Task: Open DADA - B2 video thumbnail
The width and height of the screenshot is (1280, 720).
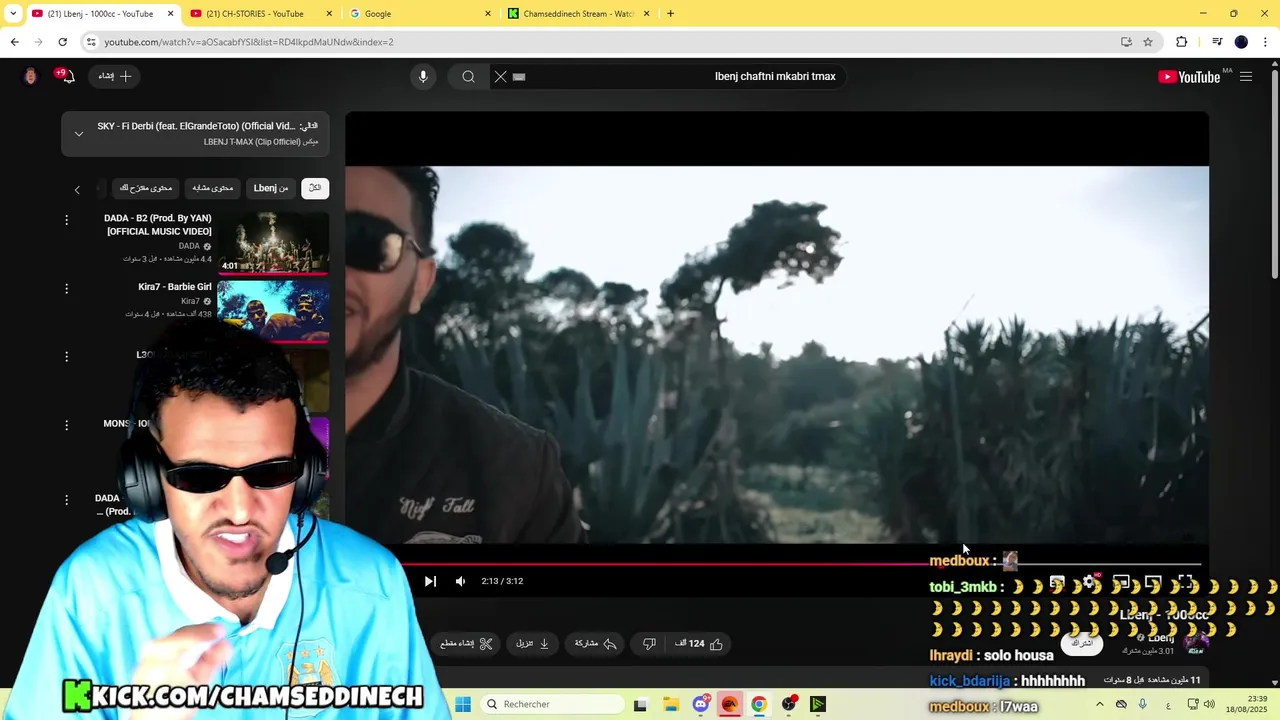Action: 273,242
